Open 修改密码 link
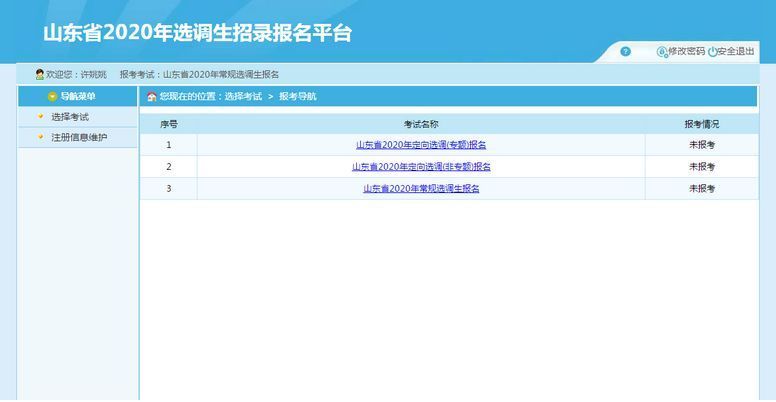The height and width of the screenshot is (402, 776). pyautogui.click(x=686, y=51)
